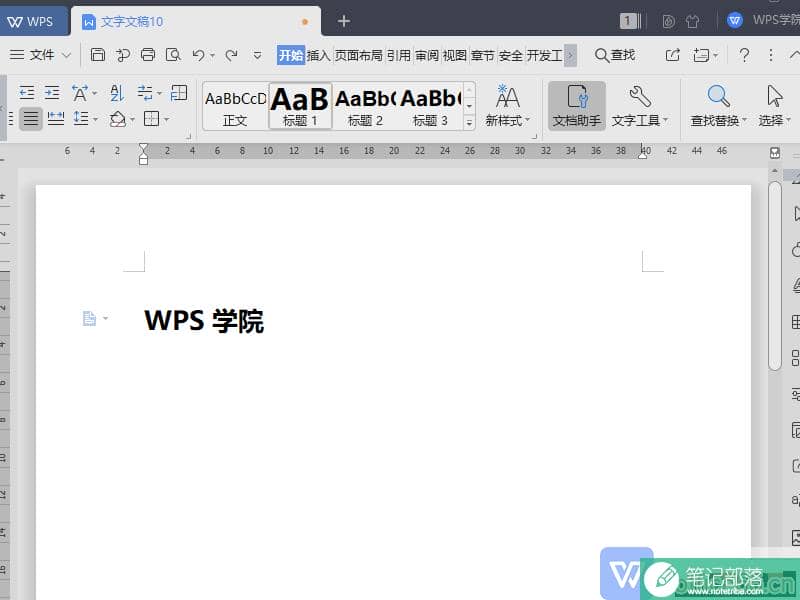Screen dimensions: 800x600
Task: Click the 选择 selection arrow tool
Action: click(774, 106)
